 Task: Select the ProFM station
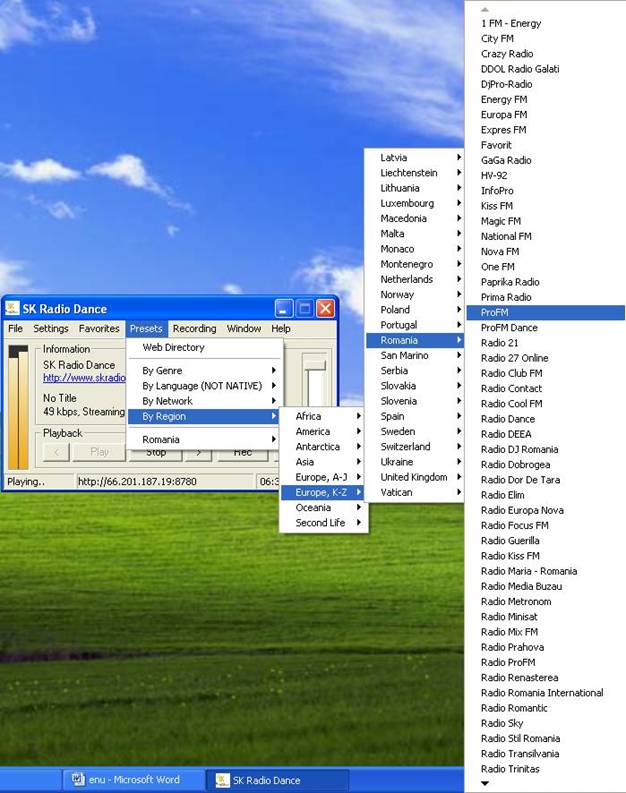(546, 313)
